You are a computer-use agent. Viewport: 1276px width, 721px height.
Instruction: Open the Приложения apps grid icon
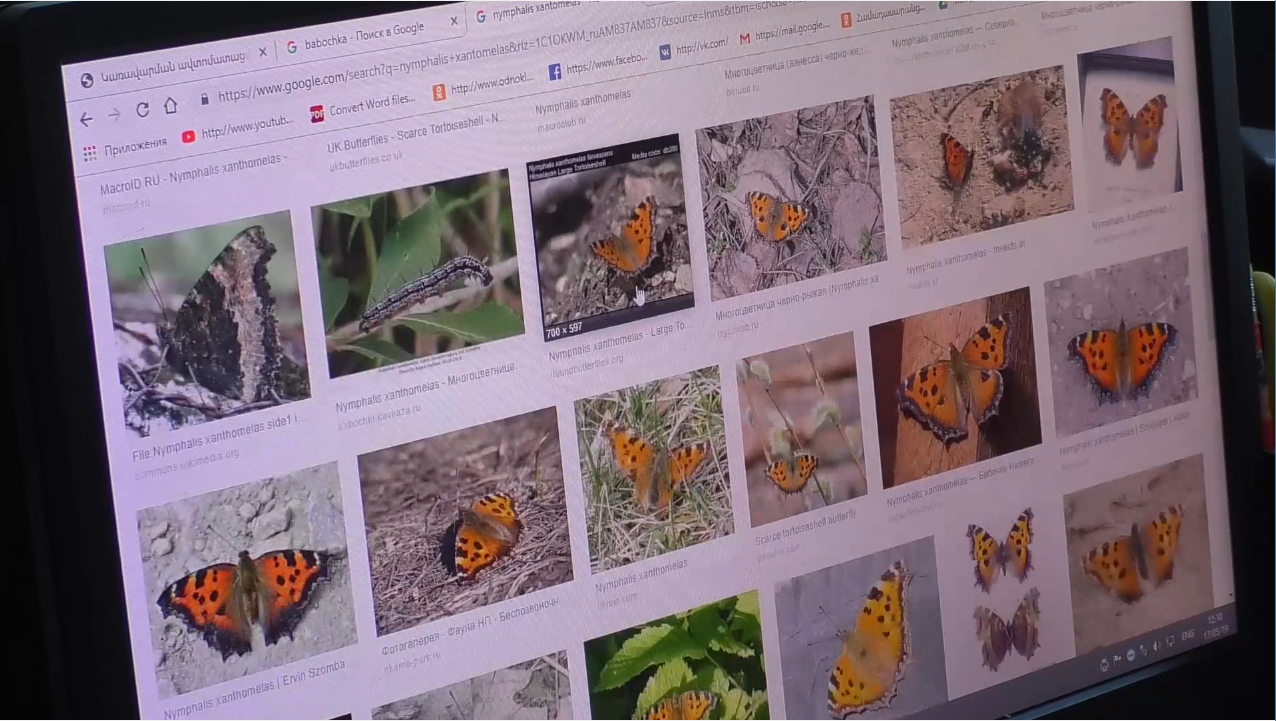(x=90, y=153)
